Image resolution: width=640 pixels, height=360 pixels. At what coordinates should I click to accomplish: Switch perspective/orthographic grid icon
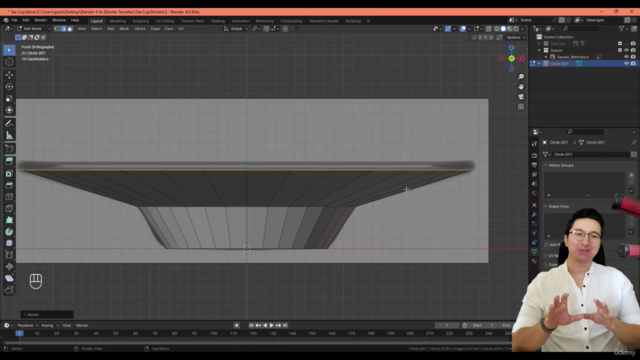[x=521, y=107]
